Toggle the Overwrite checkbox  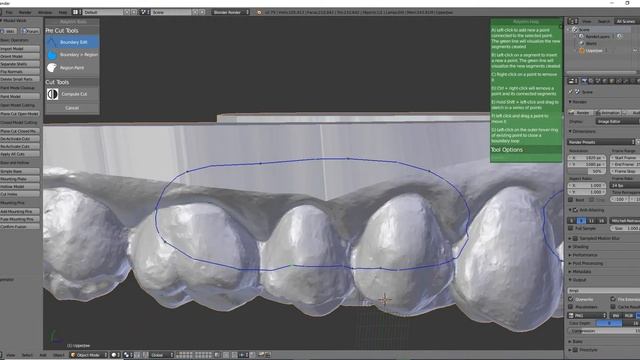(x=571, y=299)
